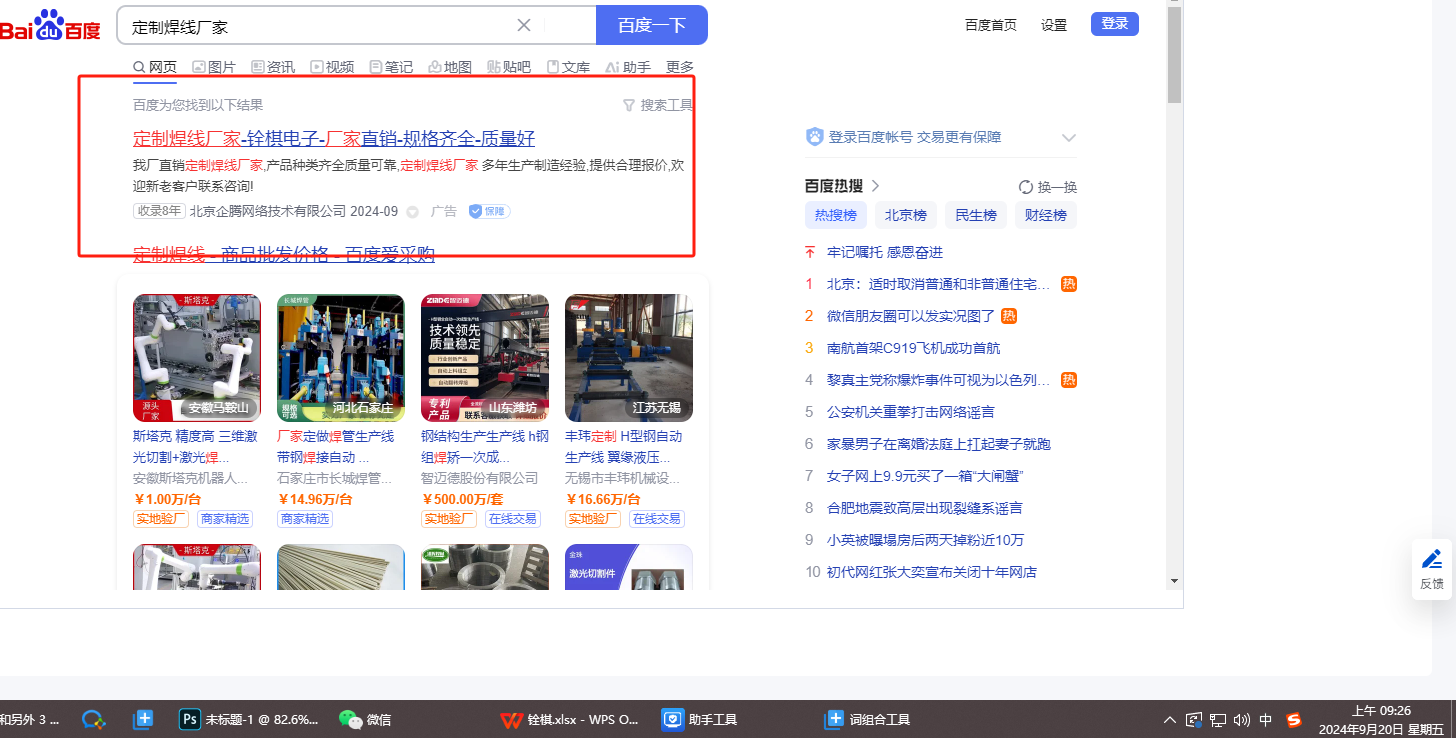
Task: Open the 斯塔克 精度高 三维激光切割 product title
Action: 197,447
